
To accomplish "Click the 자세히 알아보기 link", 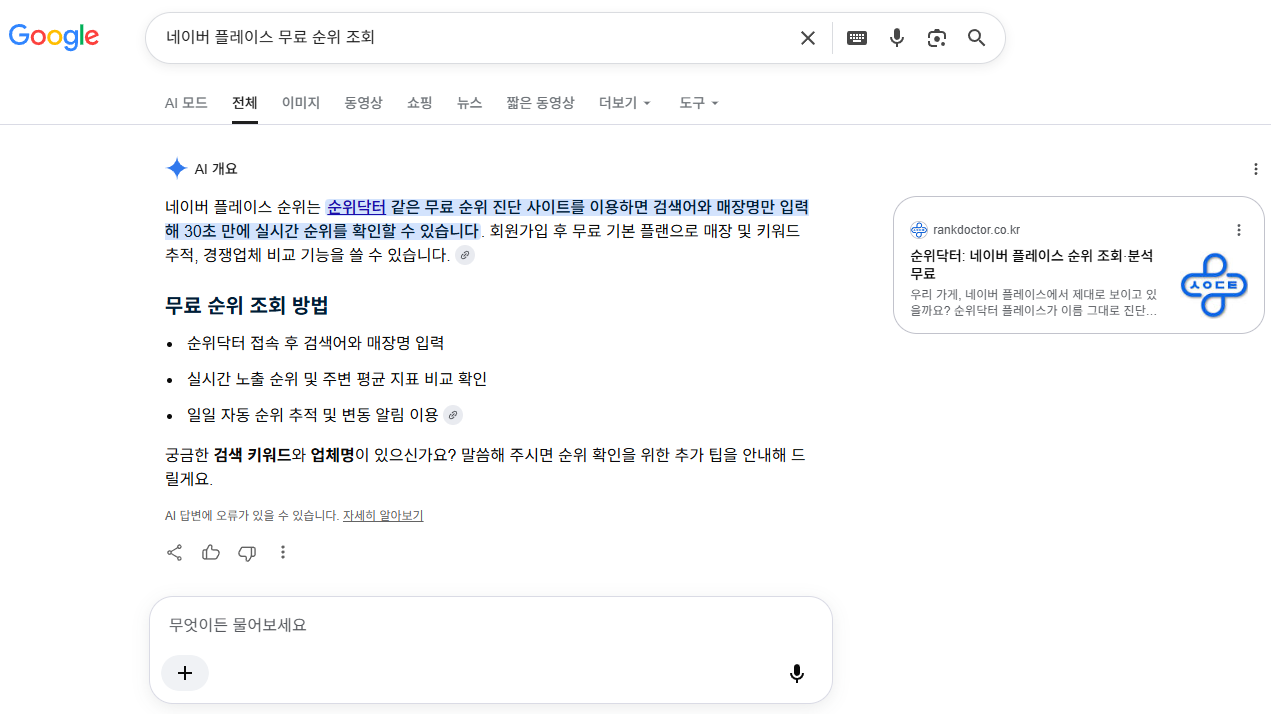I will 383,516.
